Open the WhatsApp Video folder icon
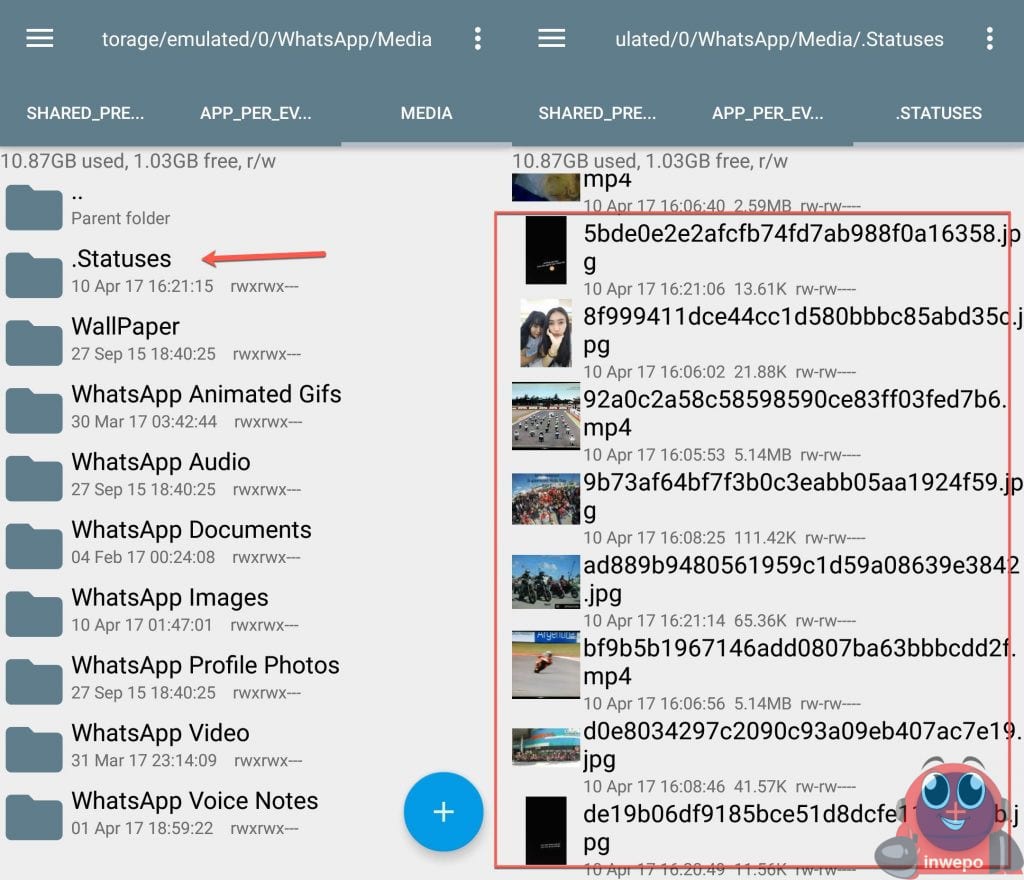The width and height of the screenshot is (1024, 880). [x=34, y=749]
